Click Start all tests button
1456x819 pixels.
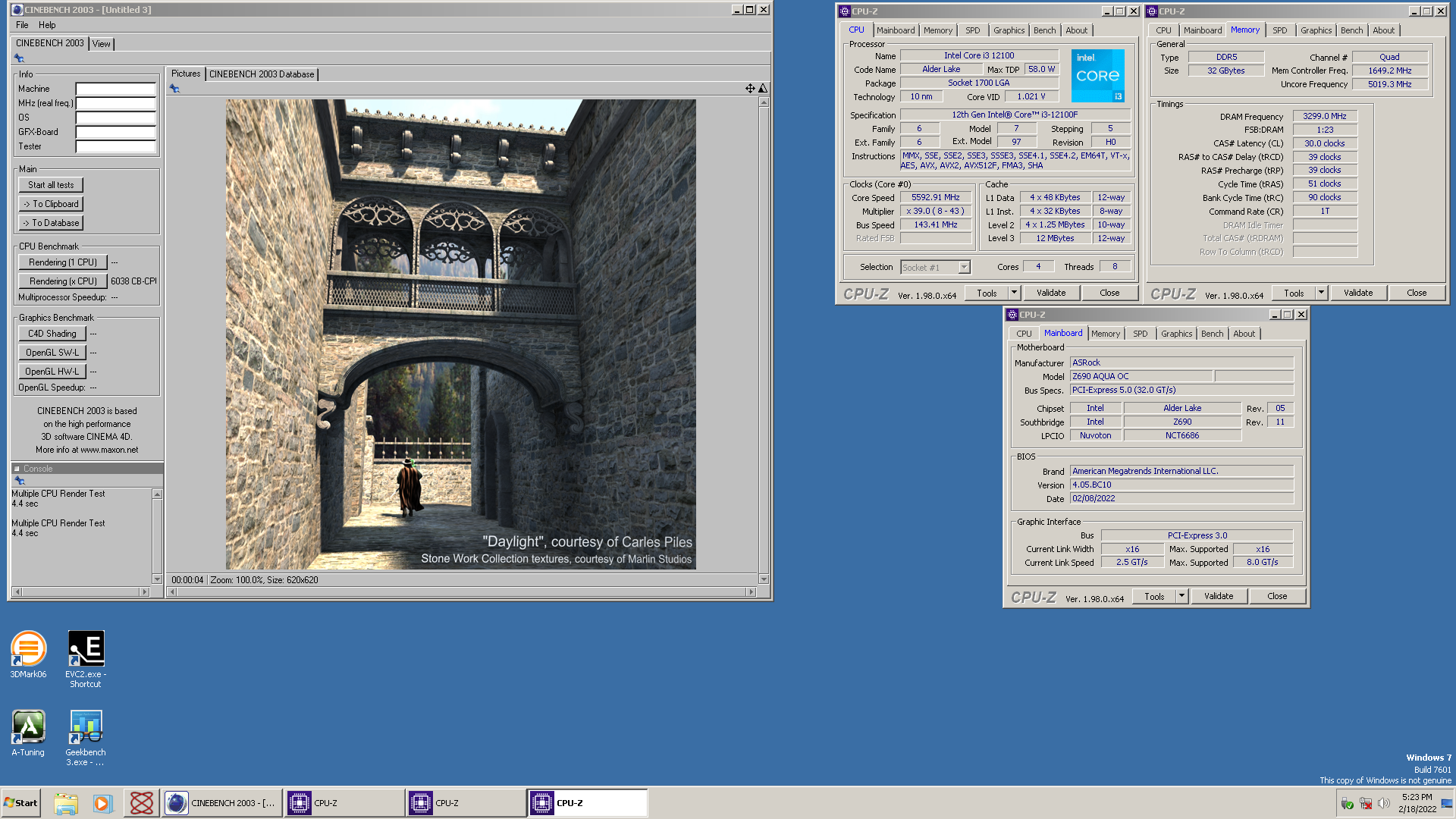pos(51,185)
